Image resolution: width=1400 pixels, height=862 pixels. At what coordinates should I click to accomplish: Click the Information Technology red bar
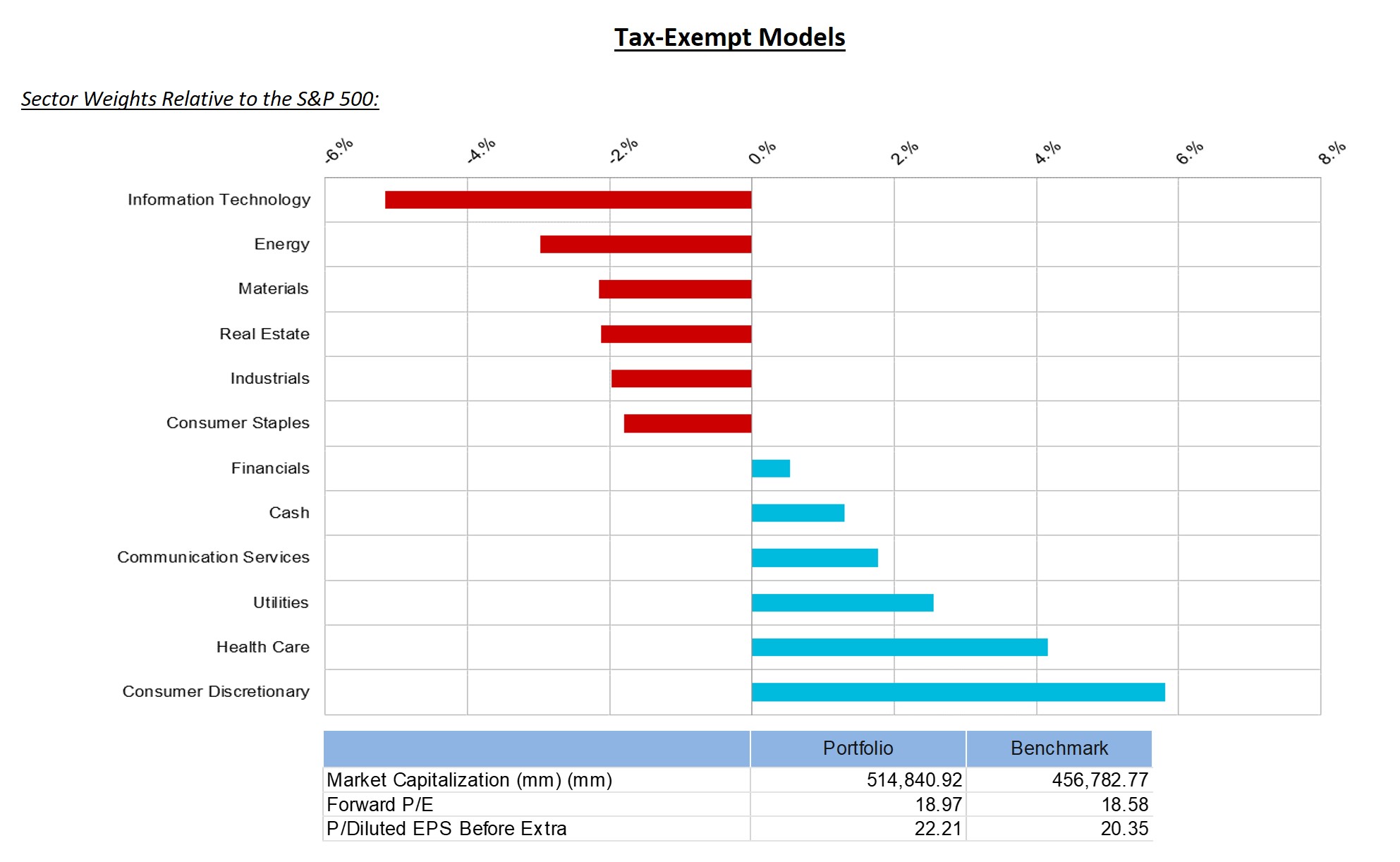point(568,200)
